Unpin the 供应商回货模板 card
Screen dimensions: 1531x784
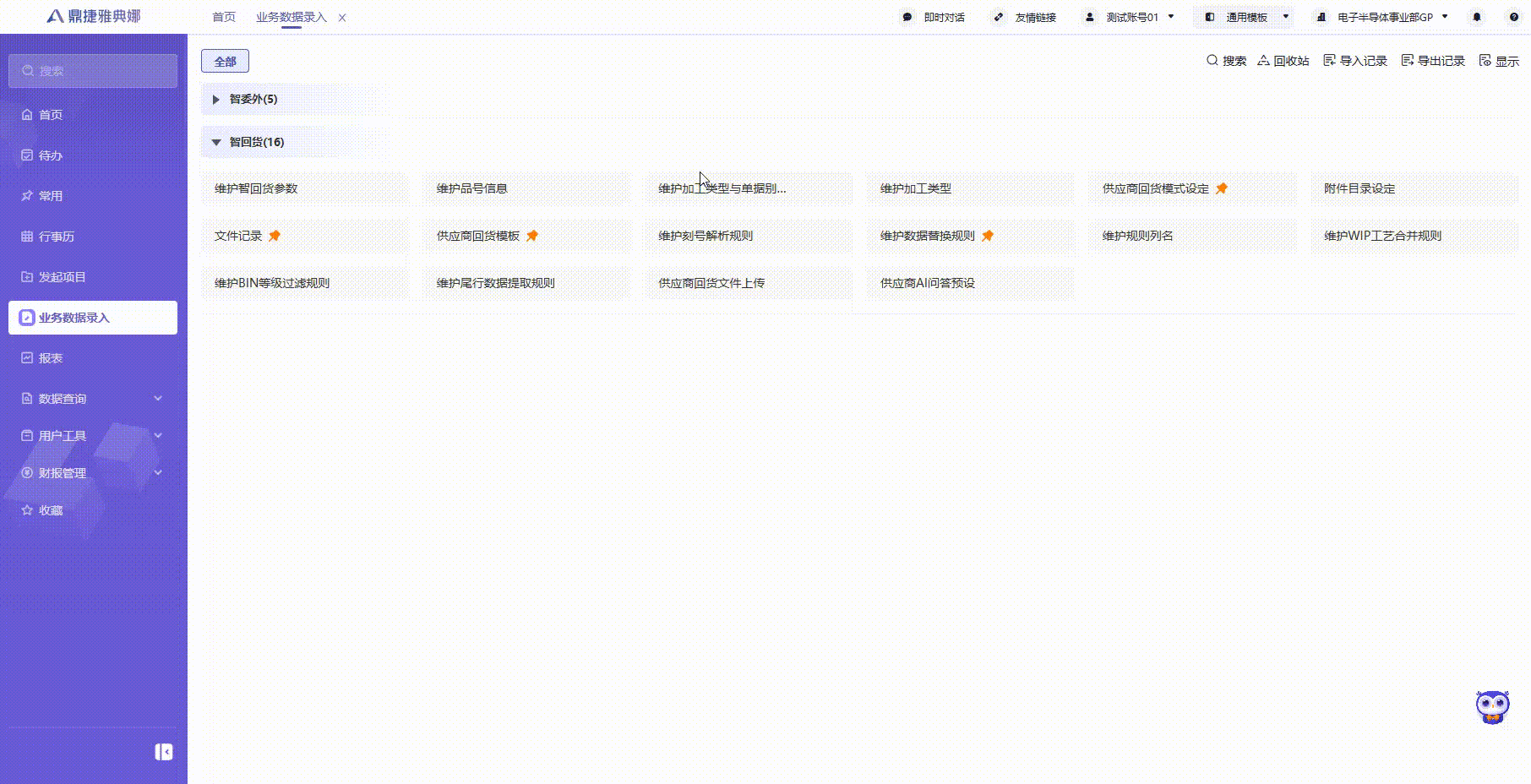[x=532, y=236]
